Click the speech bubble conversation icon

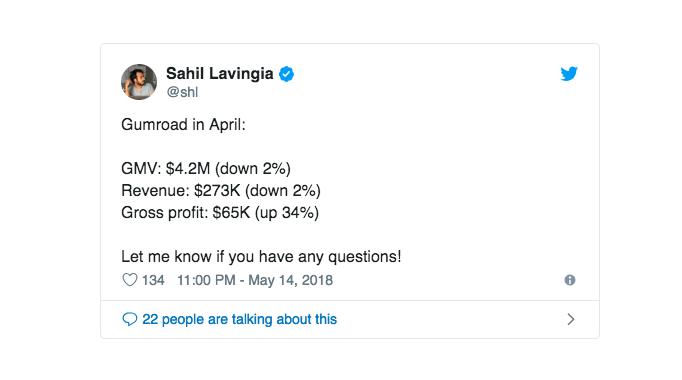[x=130, y=319]
